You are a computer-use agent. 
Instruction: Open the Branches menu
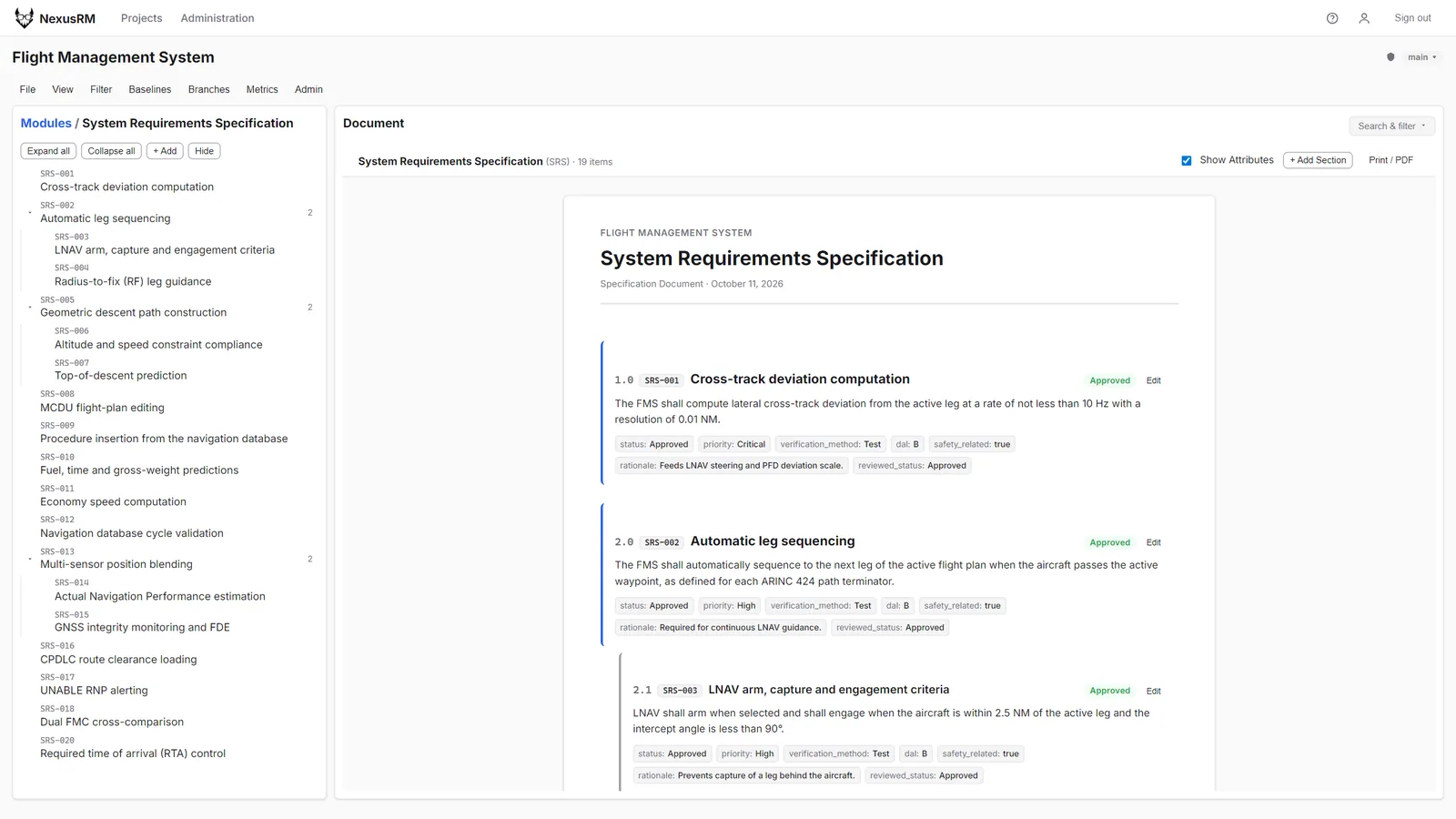pyautogui.click(x=208, y=90)
